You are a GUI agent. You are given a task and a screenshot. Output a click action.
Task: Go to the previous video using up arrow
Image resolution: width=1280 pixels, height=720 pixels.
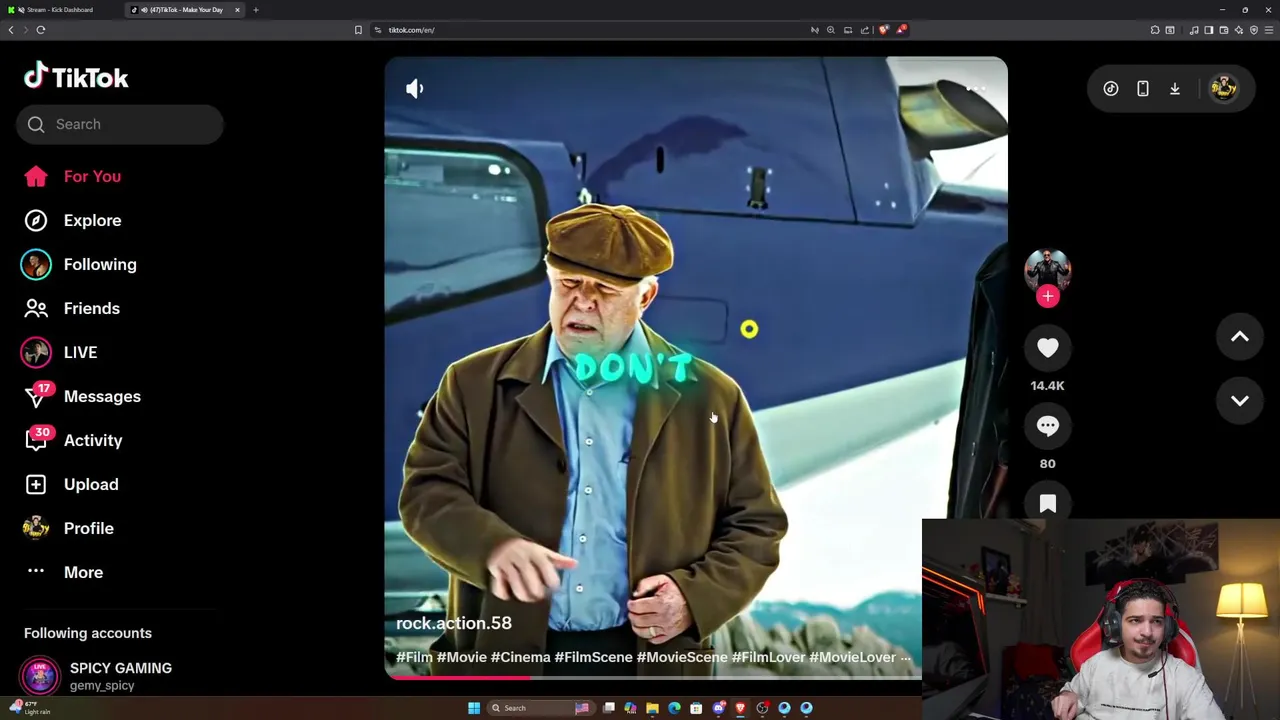pyautogui.click(x=1239, y=337)
